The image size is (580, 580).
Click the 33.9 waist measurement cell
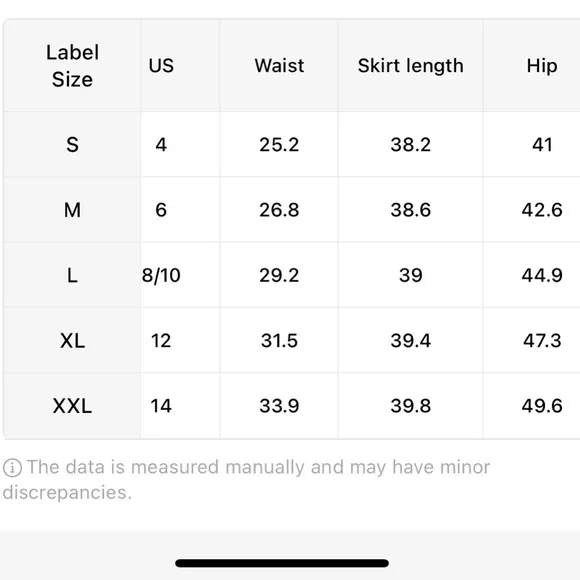pos(279,406)
